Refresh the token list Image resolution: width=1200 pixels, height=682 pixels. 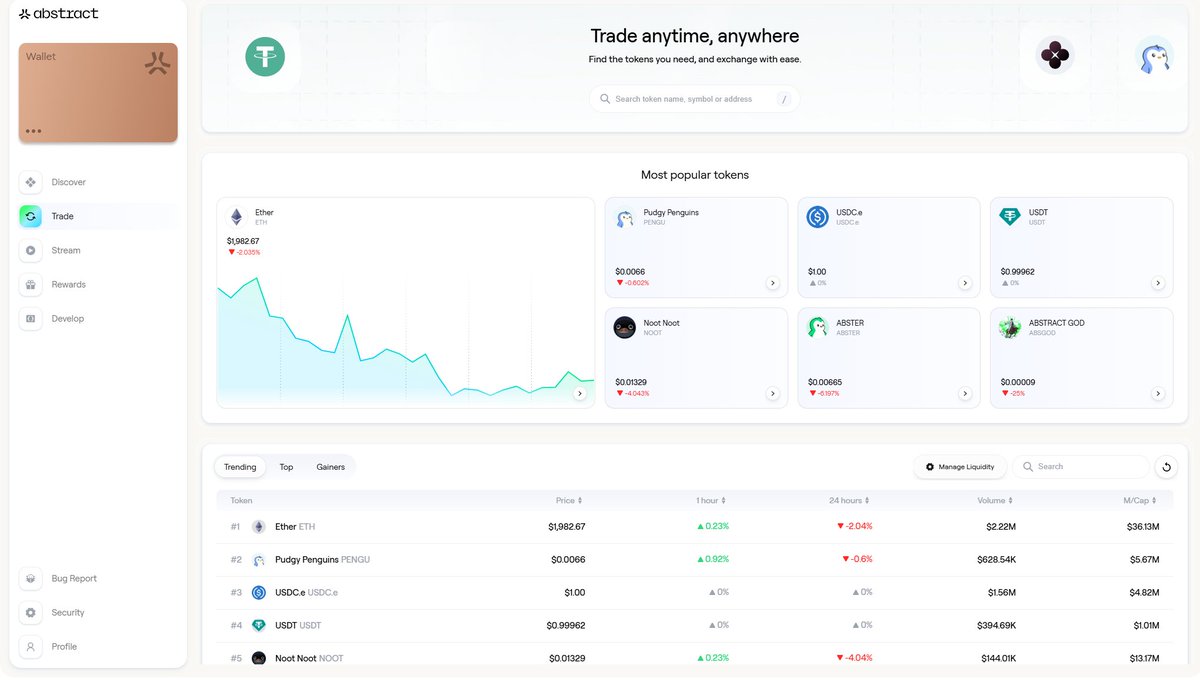tap(1166, 467)
